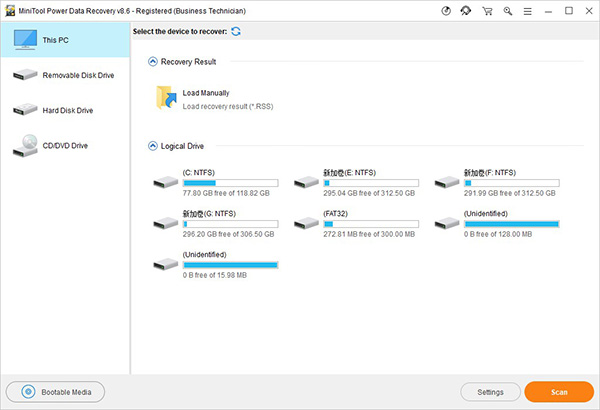
Task: Open the hamburger menu
Action: (x=528, y=11)
